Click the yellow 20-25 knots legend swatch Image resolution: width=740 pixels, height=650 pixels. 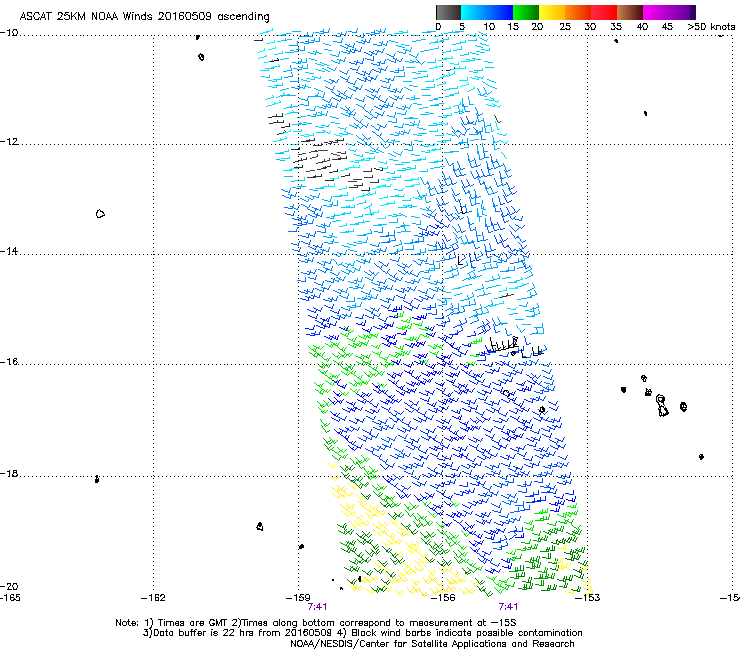point(552,12)
